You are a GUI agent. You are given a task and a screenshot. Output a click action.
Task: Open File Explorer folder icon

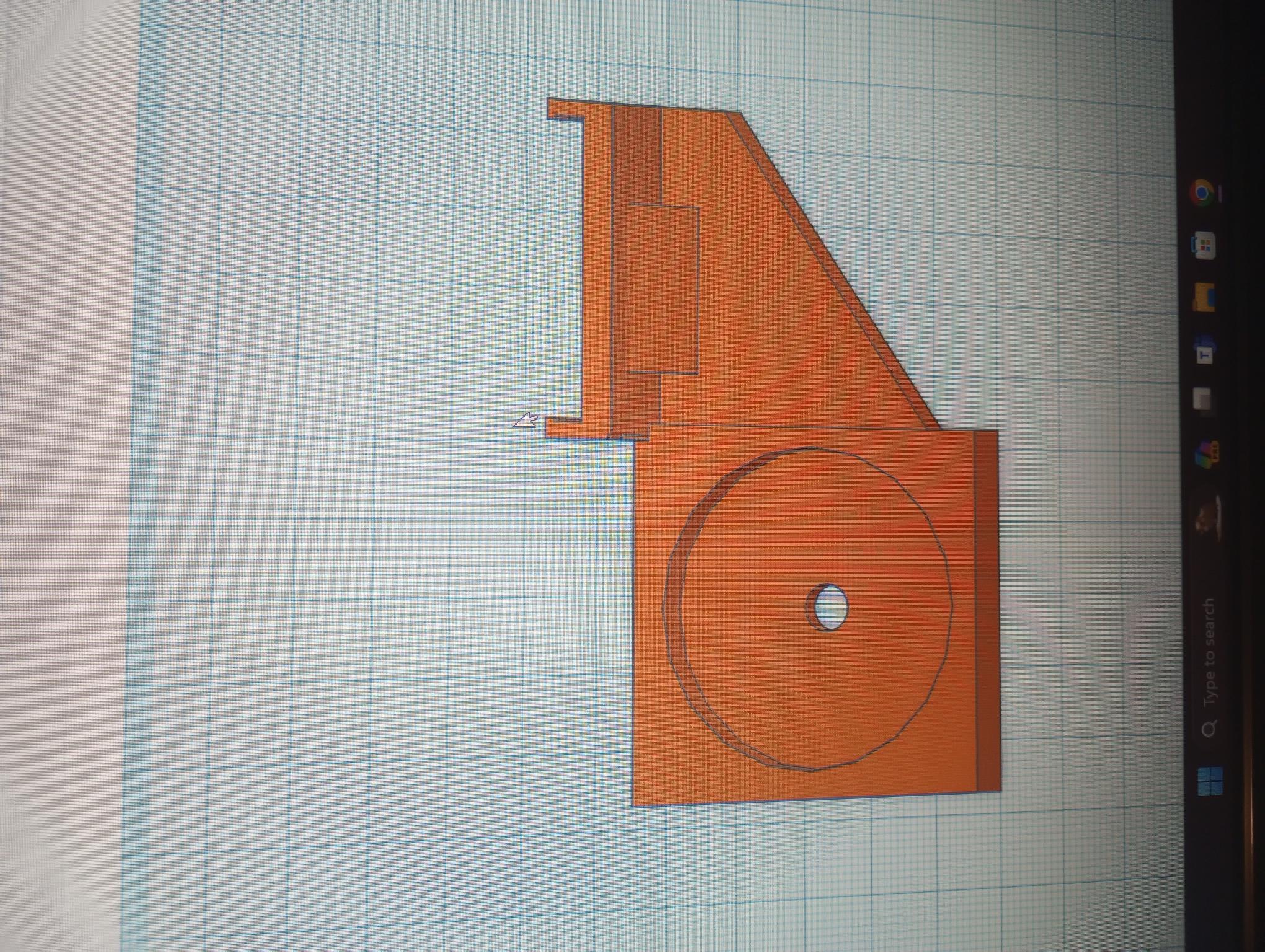1204,297
